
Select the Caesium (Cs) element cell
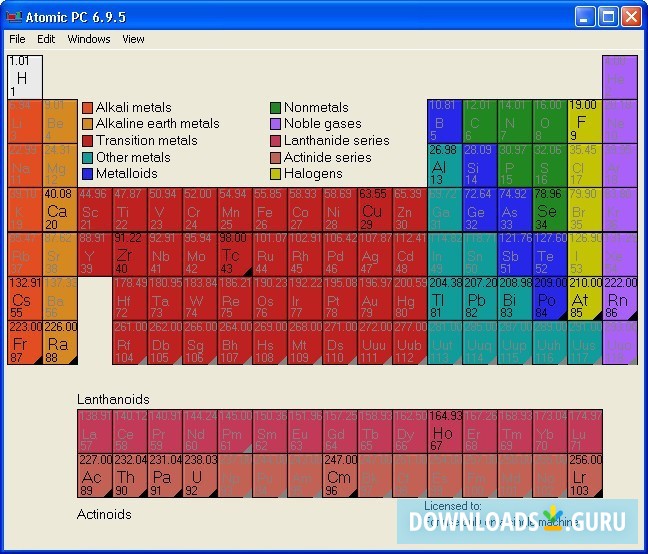[x=25, y=298]
